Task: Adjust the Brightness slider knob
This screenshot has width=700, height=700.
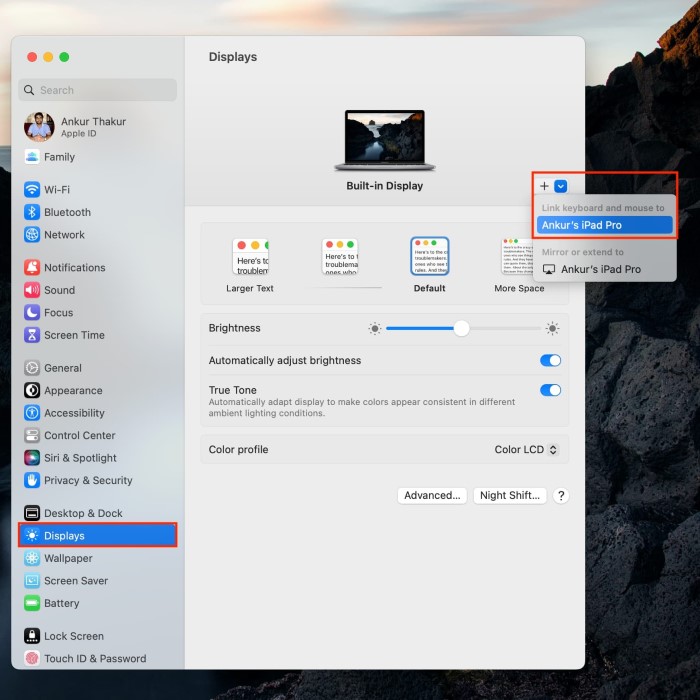Action: point(462,329)
